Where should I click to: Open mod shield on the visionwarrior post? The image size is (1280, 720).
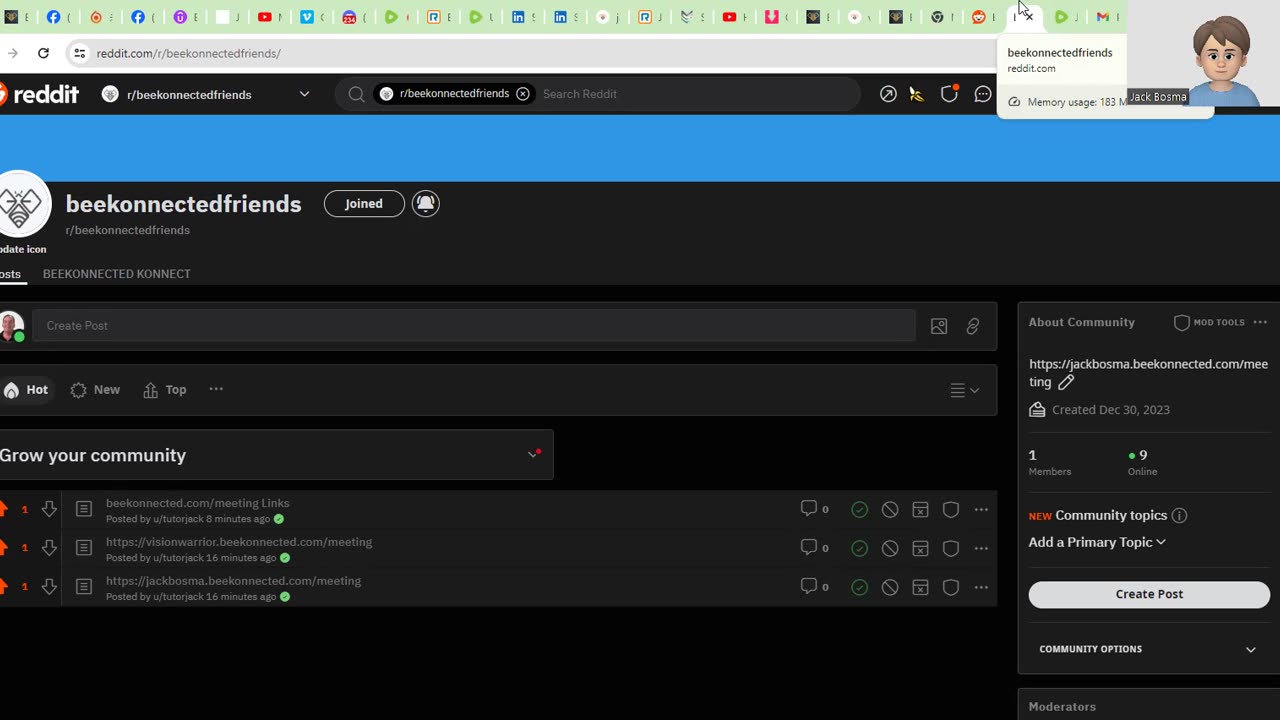coord(951,549)
